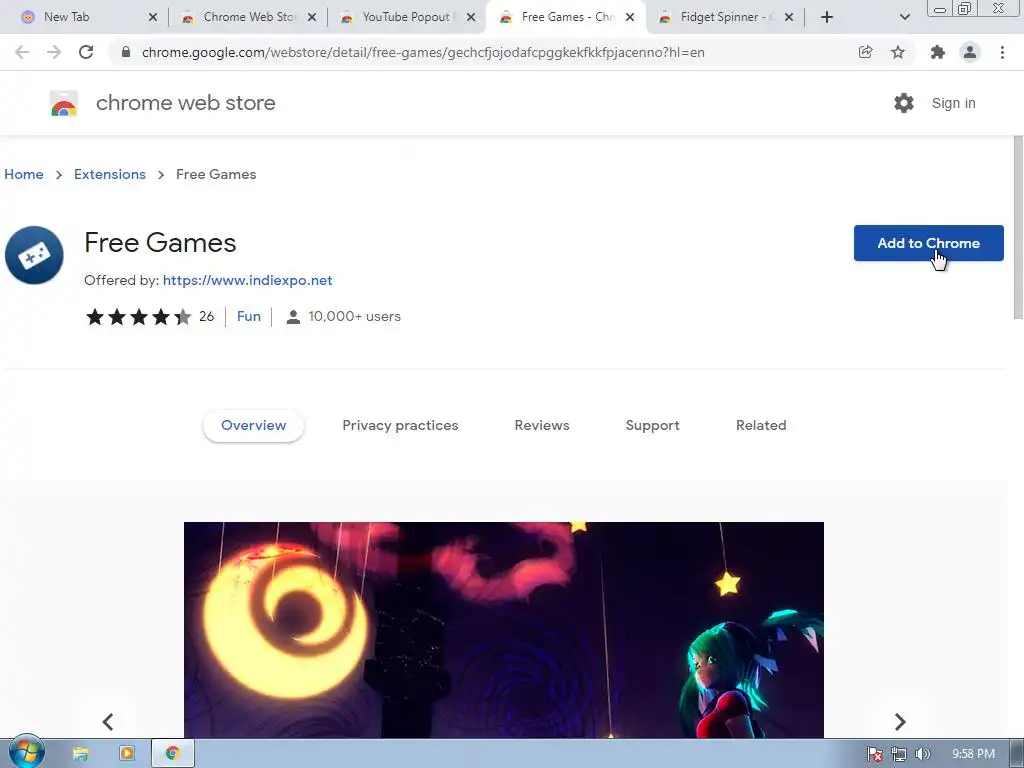This screenshot has height=768, width=1024.
Task: Open the Privacy practices tab
Action: point(400,425)
